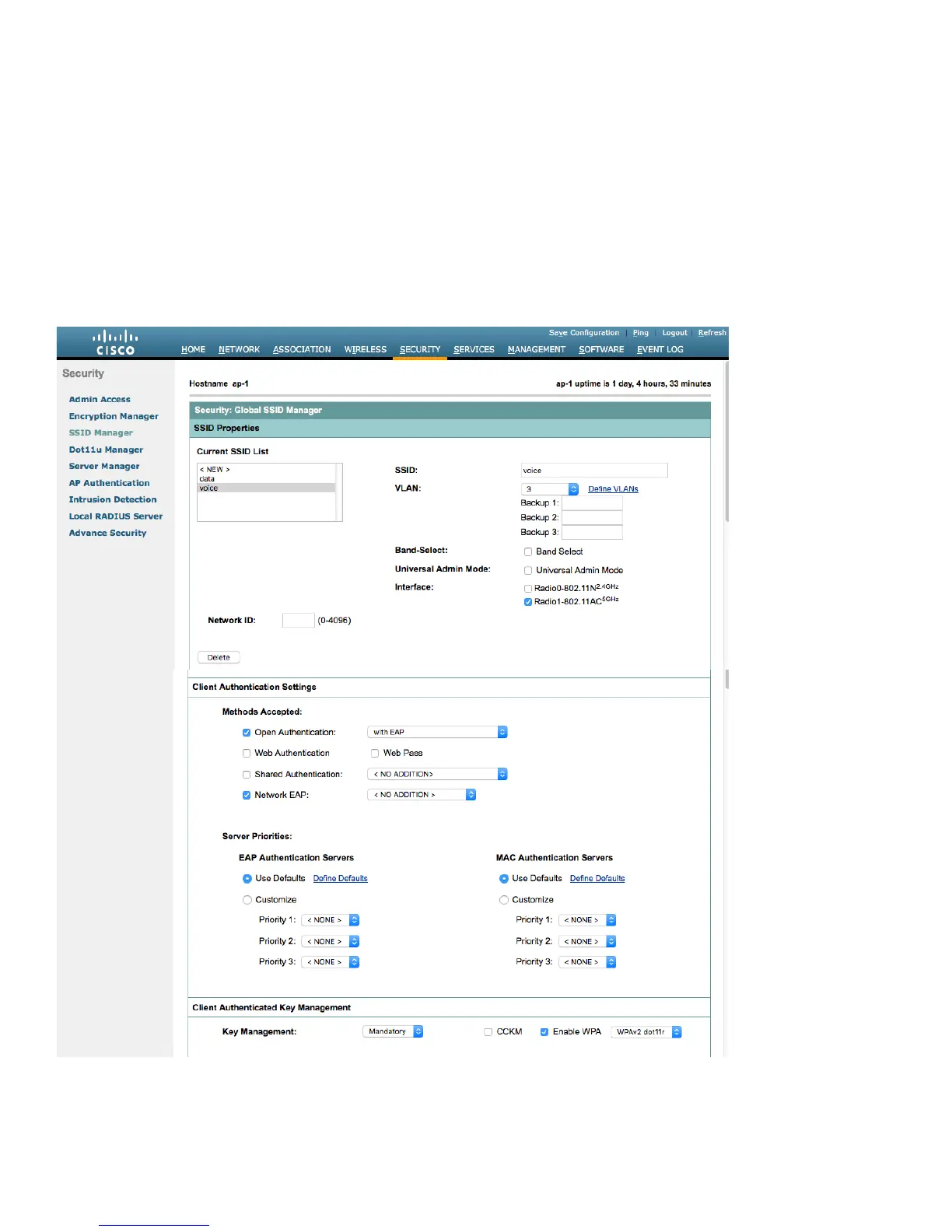
Task: Open Network EAP addition dropdown
Action: click(422, 796)
